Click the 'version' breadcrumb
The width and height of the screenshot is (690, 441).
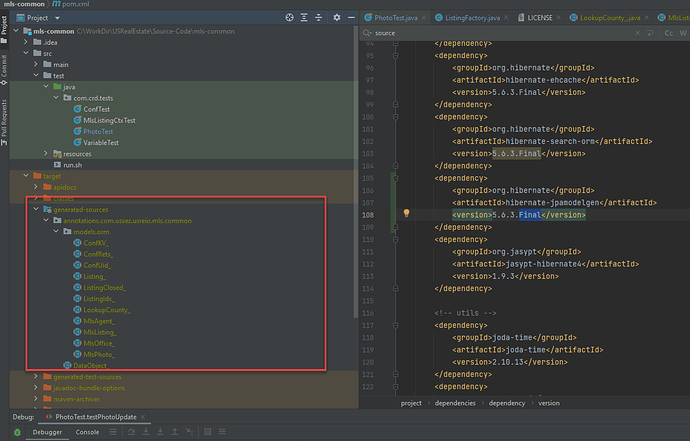(x=549, y=403)
